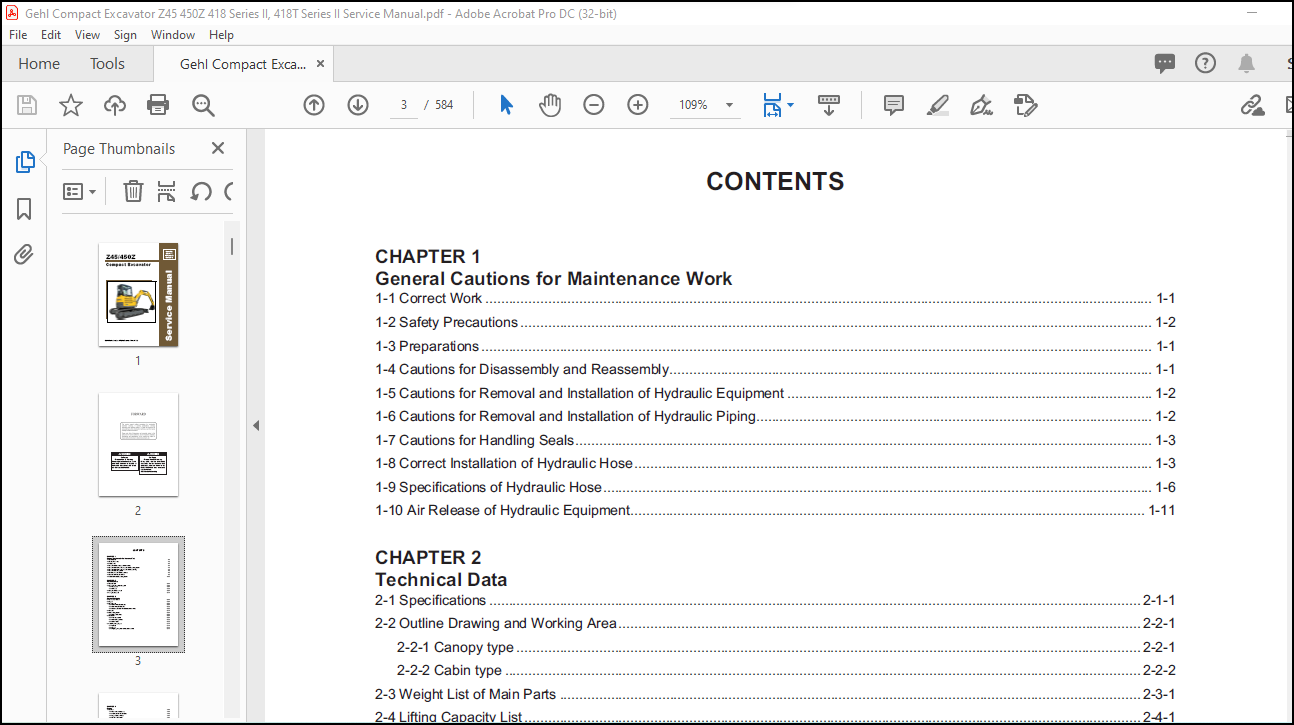Add document to starred favorites
Viewport: 1294px width, 725px height.
pyautogui.click(x=71, y=105)
